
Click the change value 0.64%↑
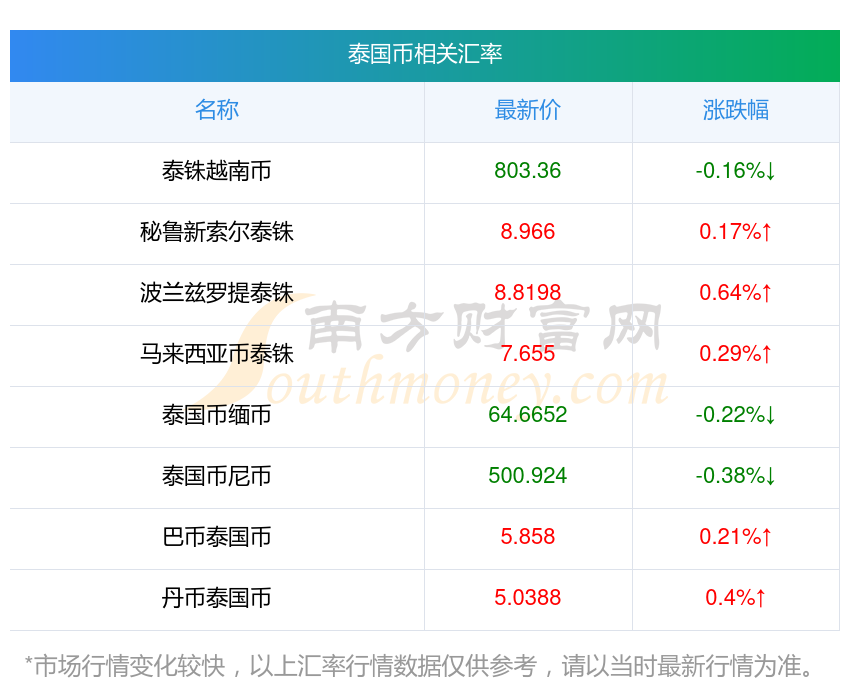[736, 293]
